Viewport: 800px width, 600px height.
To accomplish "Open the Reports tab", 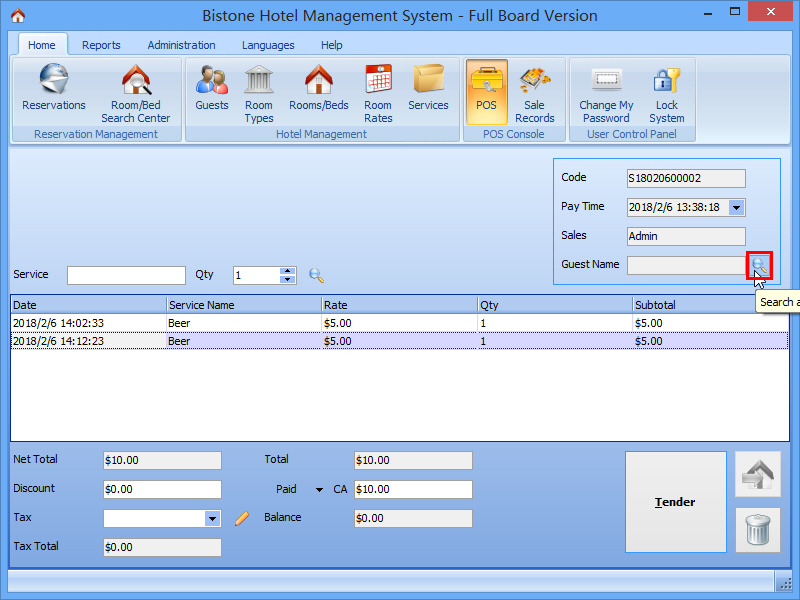I will pyautogui.click(x=101, y=45).
